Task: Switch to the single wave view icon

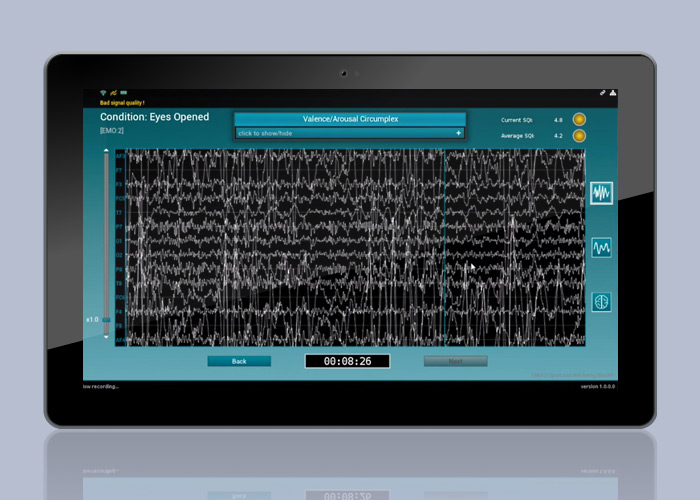Action: (x=602, y=246)
